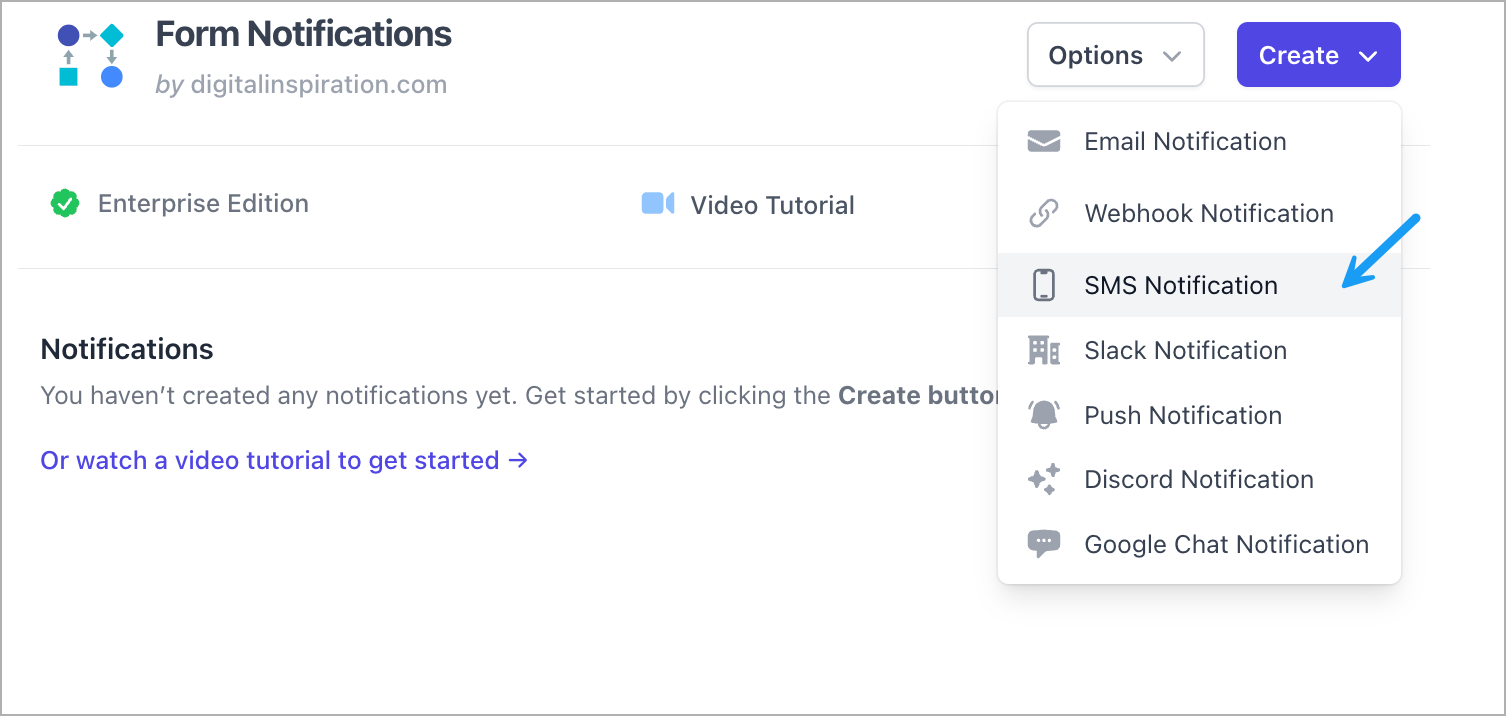
Task: Collapse the purple Create dropdown
Action: [x=1318, y=56]
